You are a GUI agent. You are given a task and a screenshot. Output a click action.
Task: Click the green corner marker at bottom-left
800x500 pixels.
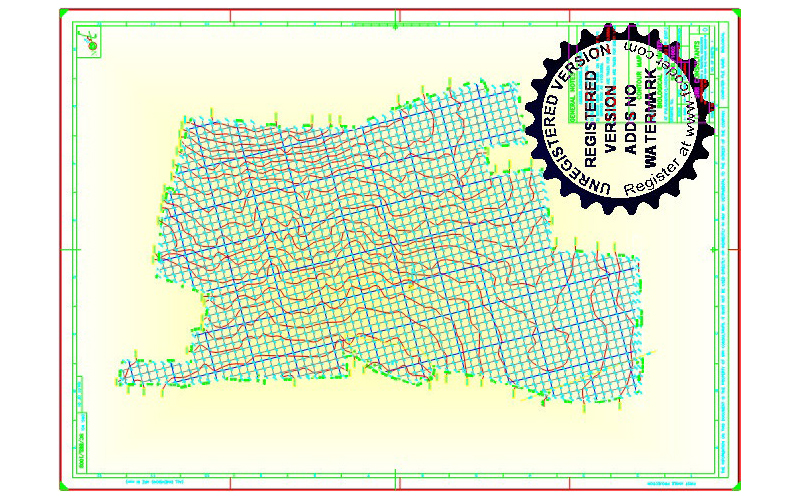[x=62, y=487]
